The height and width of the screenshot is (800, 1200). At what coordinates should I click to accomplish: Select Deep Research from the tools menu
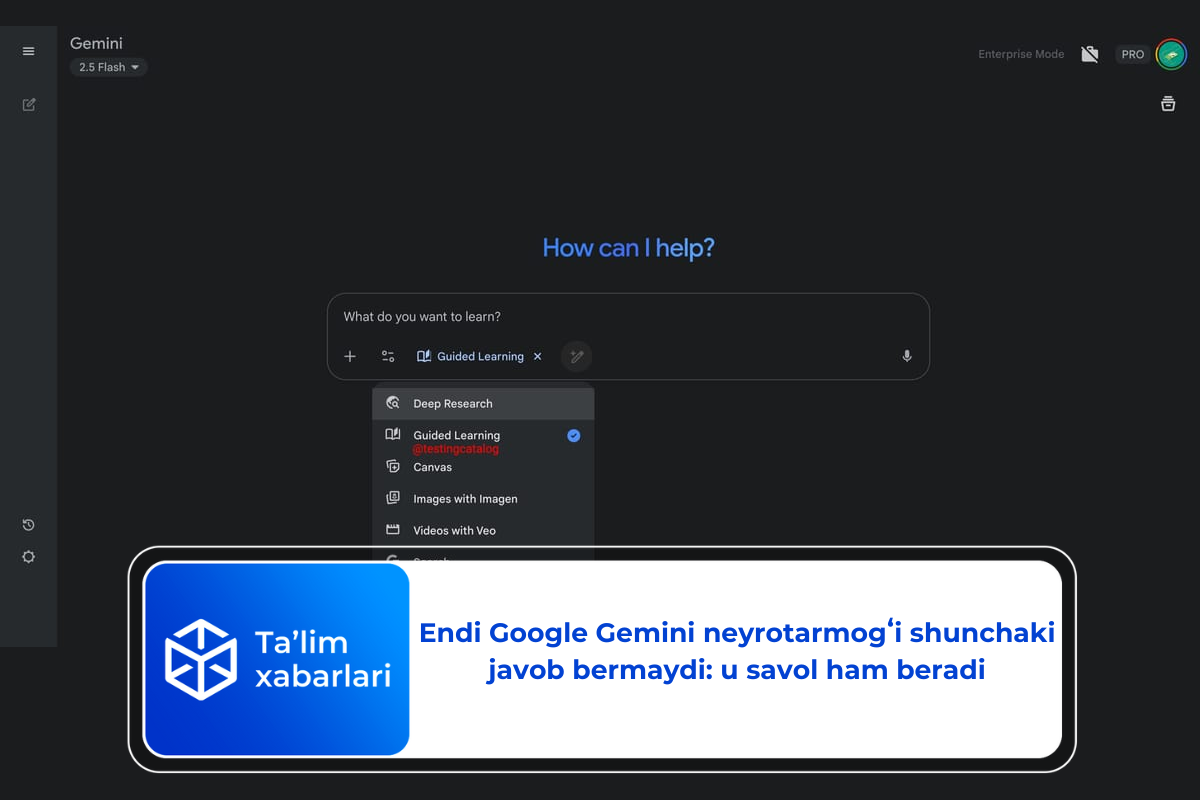coord(453,403)
